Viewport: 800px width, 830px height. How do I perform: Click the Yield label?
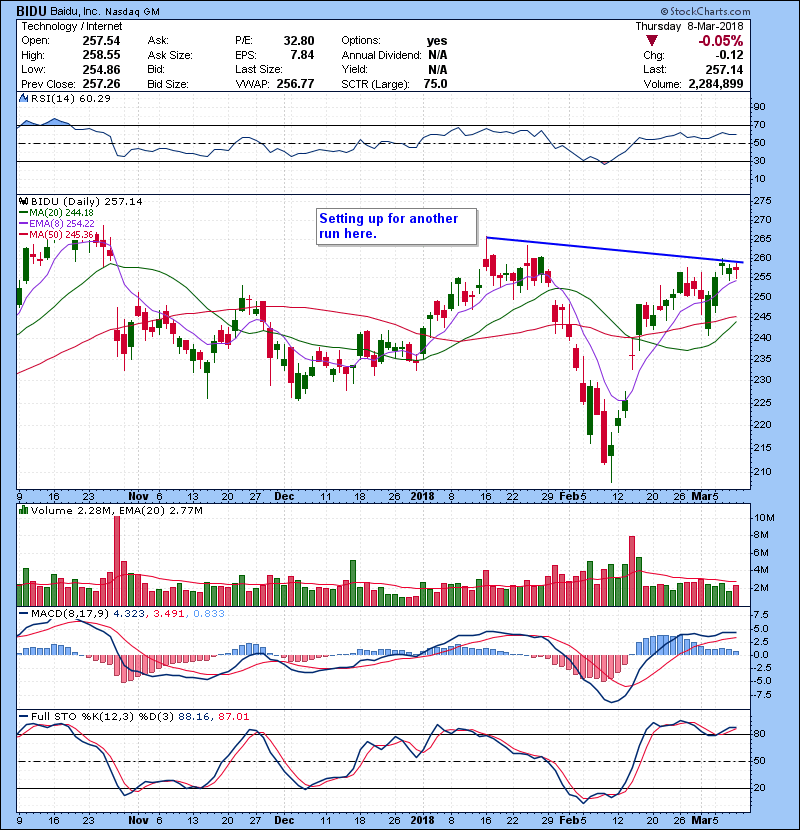pyautogui.click(x=354, y=69)
